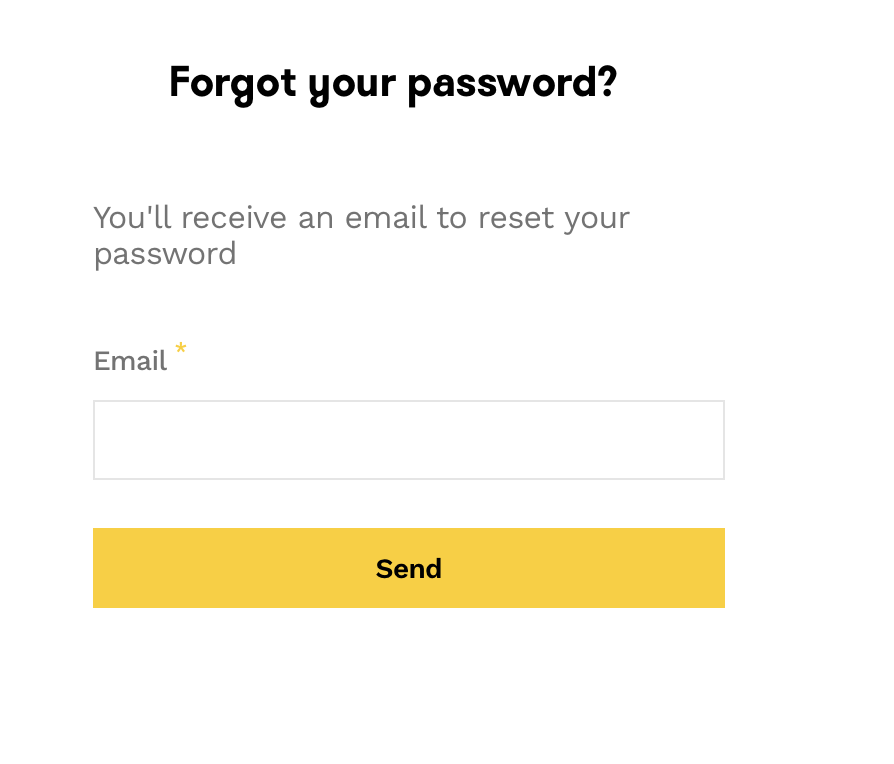Click the asterisk beside the Email label

181,349
